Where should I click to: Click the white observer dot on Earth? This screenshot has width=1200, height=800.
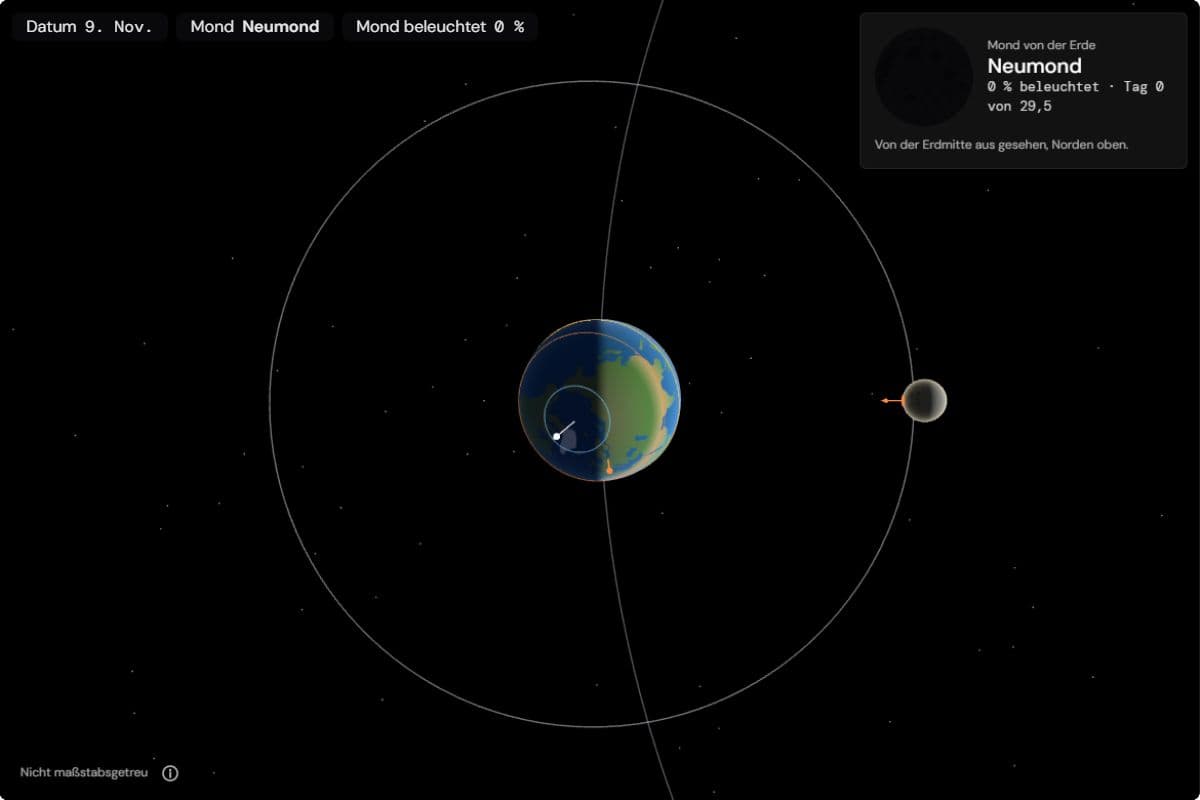coord(557,436)
